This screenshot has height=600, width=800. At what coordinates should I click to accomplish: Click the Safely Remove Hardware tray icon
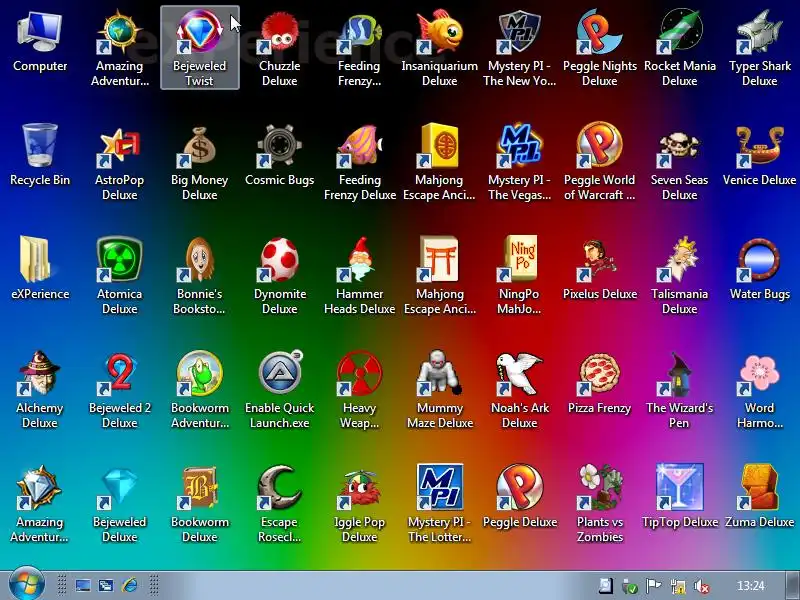coord(630,586)
